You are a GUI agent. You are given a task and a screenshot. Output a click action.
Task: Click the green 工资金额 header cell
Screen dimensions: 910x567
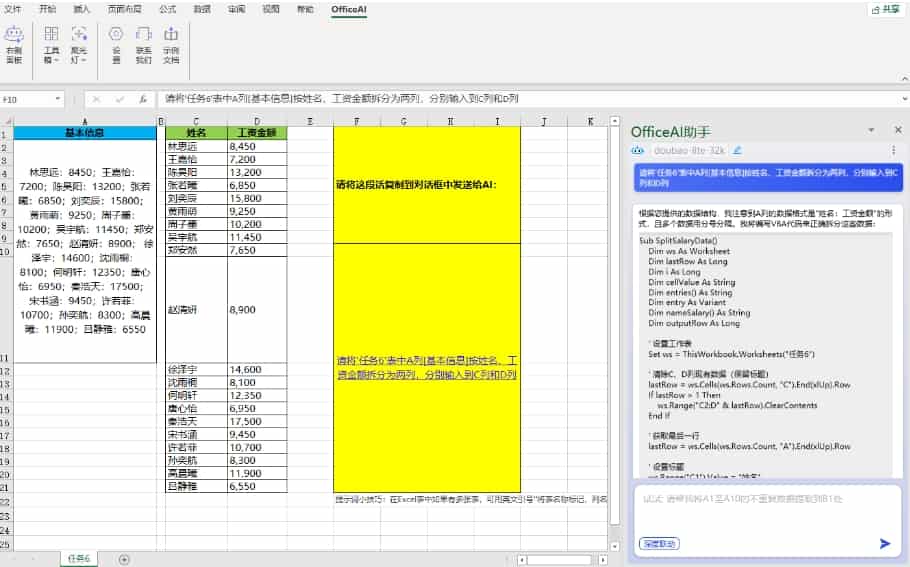coord(257,133)
